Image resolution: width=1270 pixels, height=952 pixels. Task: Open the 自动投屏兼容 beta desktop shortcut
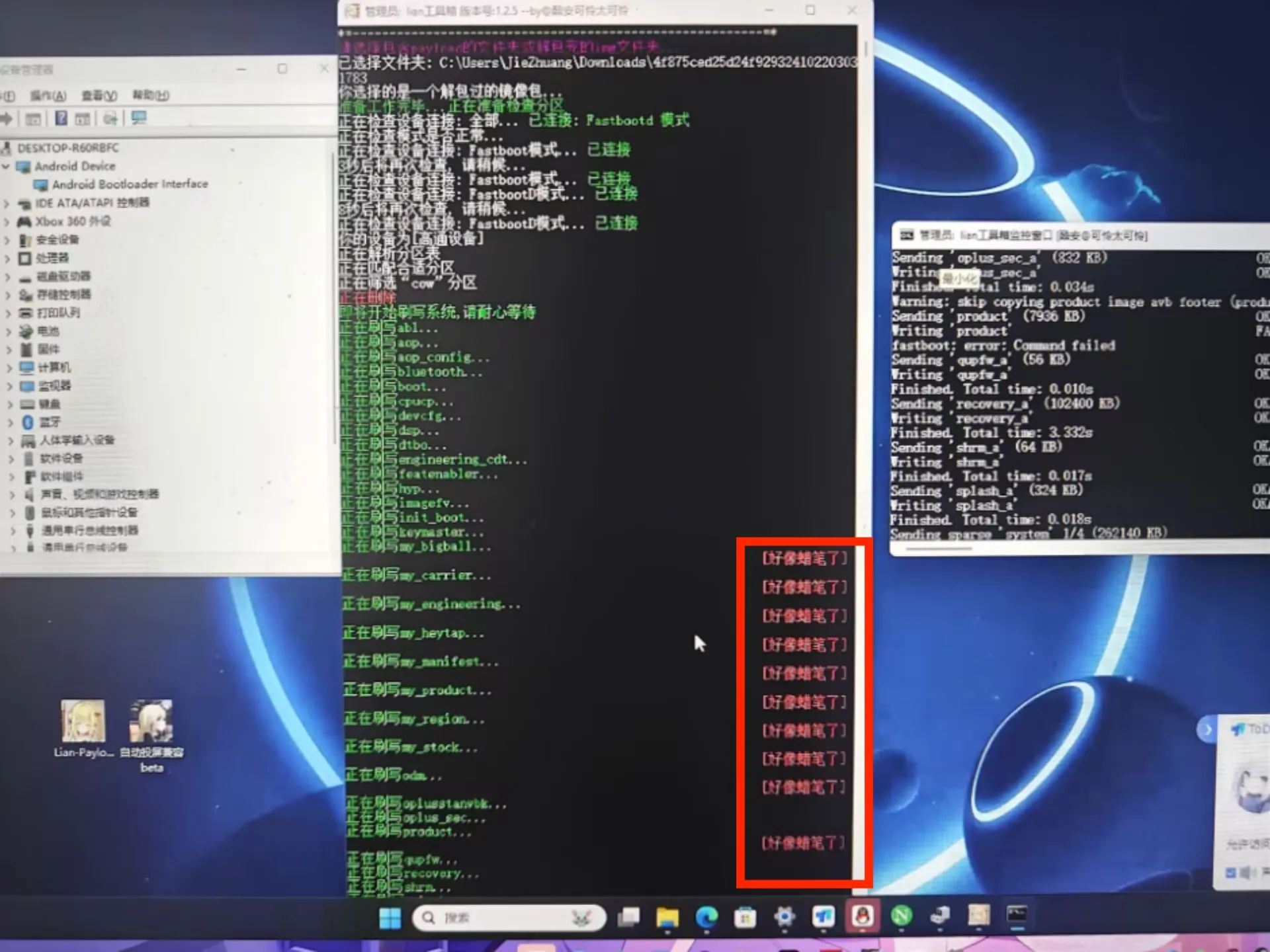point(151,736)
